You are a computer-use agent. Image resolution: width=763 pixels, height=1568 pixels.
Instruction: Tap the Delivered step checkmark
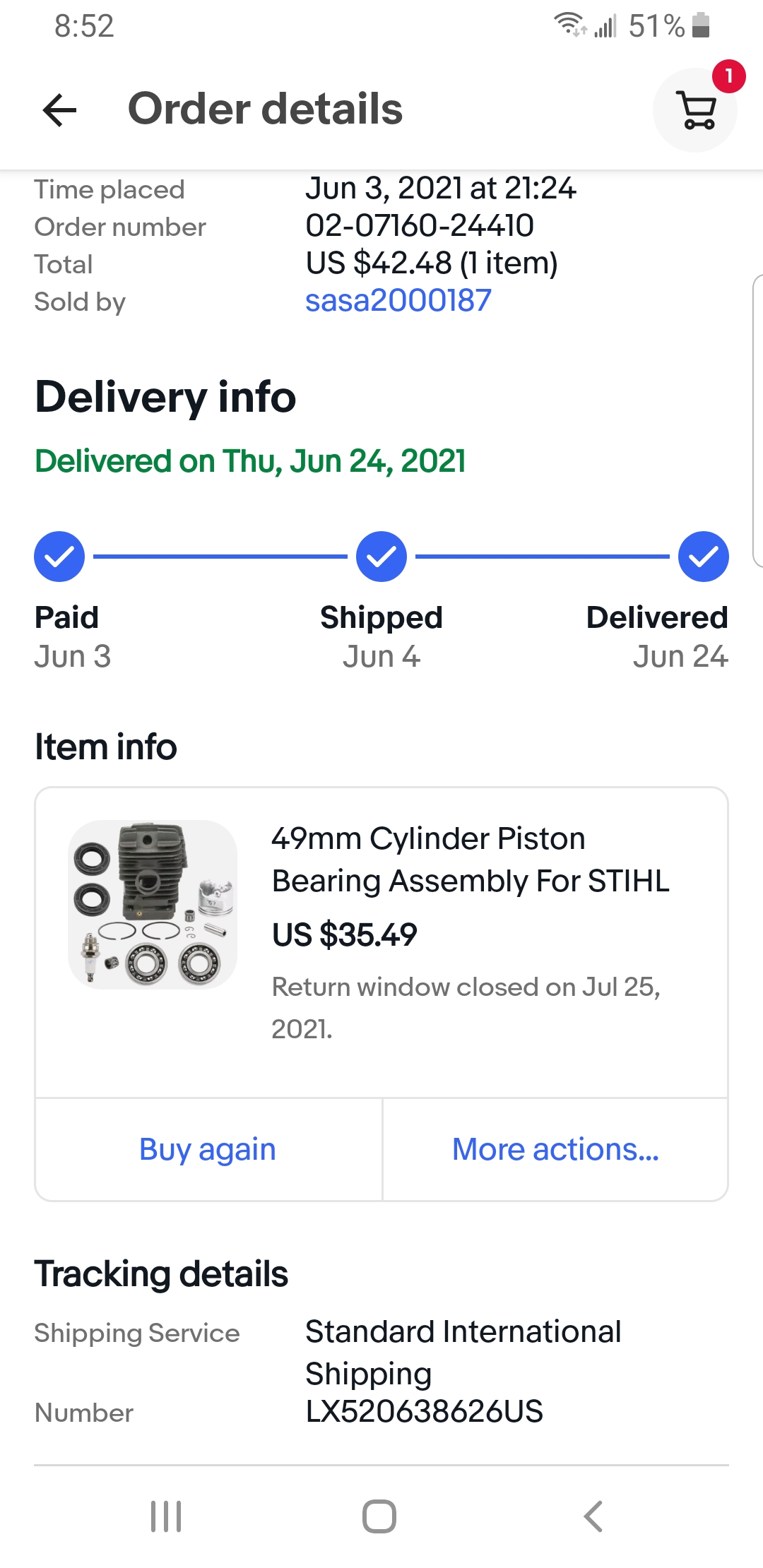click(703, 557)
